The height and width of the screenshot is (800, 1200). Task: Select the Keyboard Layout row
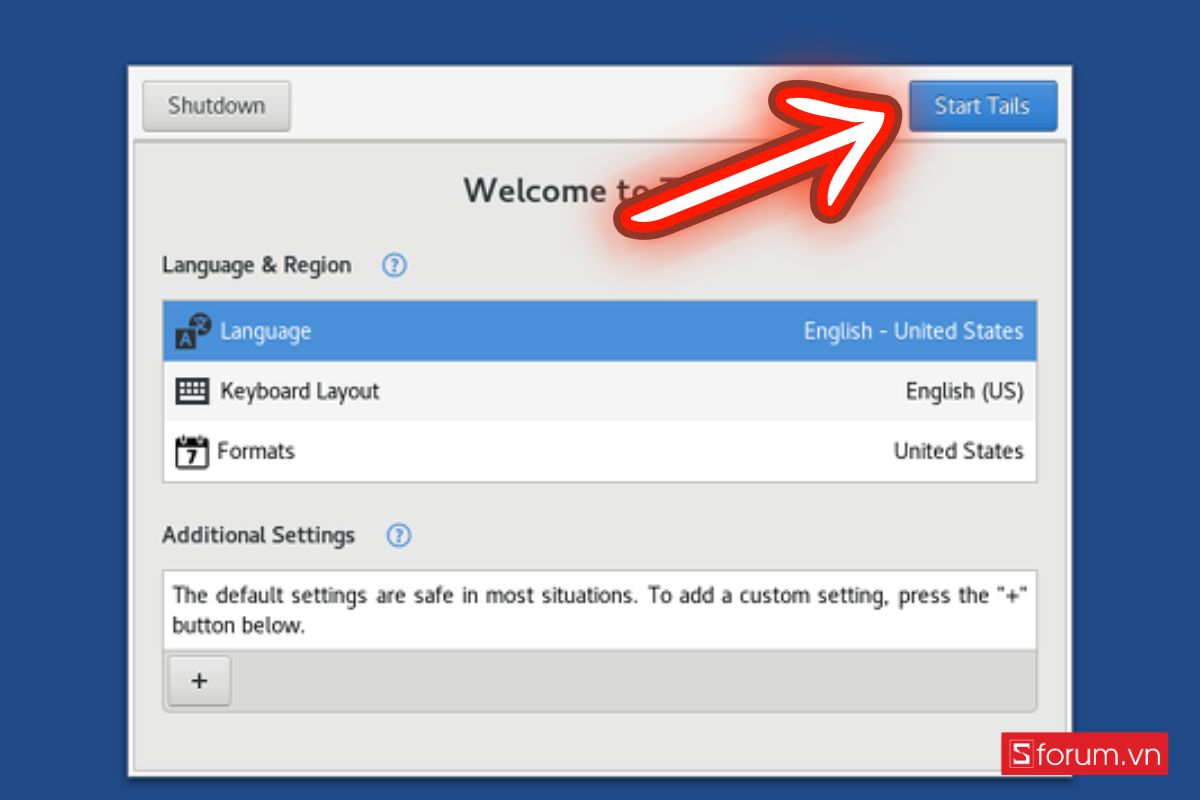600,391
